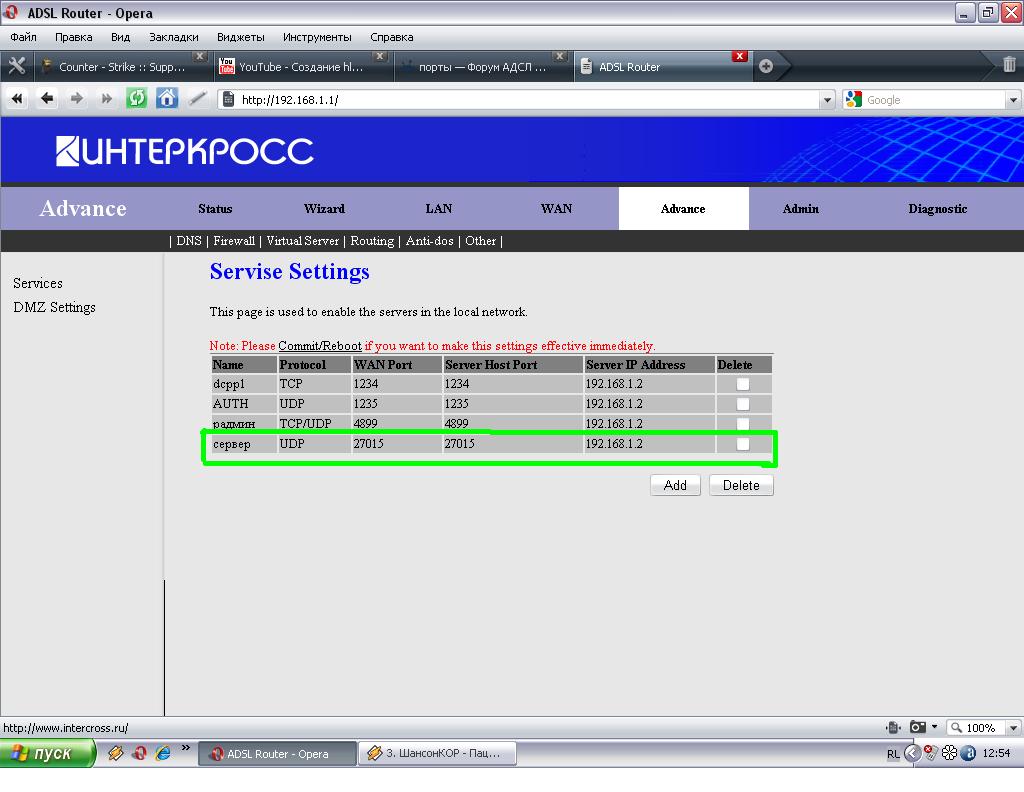Viewport: 1024px width, 792px height.
Task: Click the Delete button below the table
Action: point(741,485)
